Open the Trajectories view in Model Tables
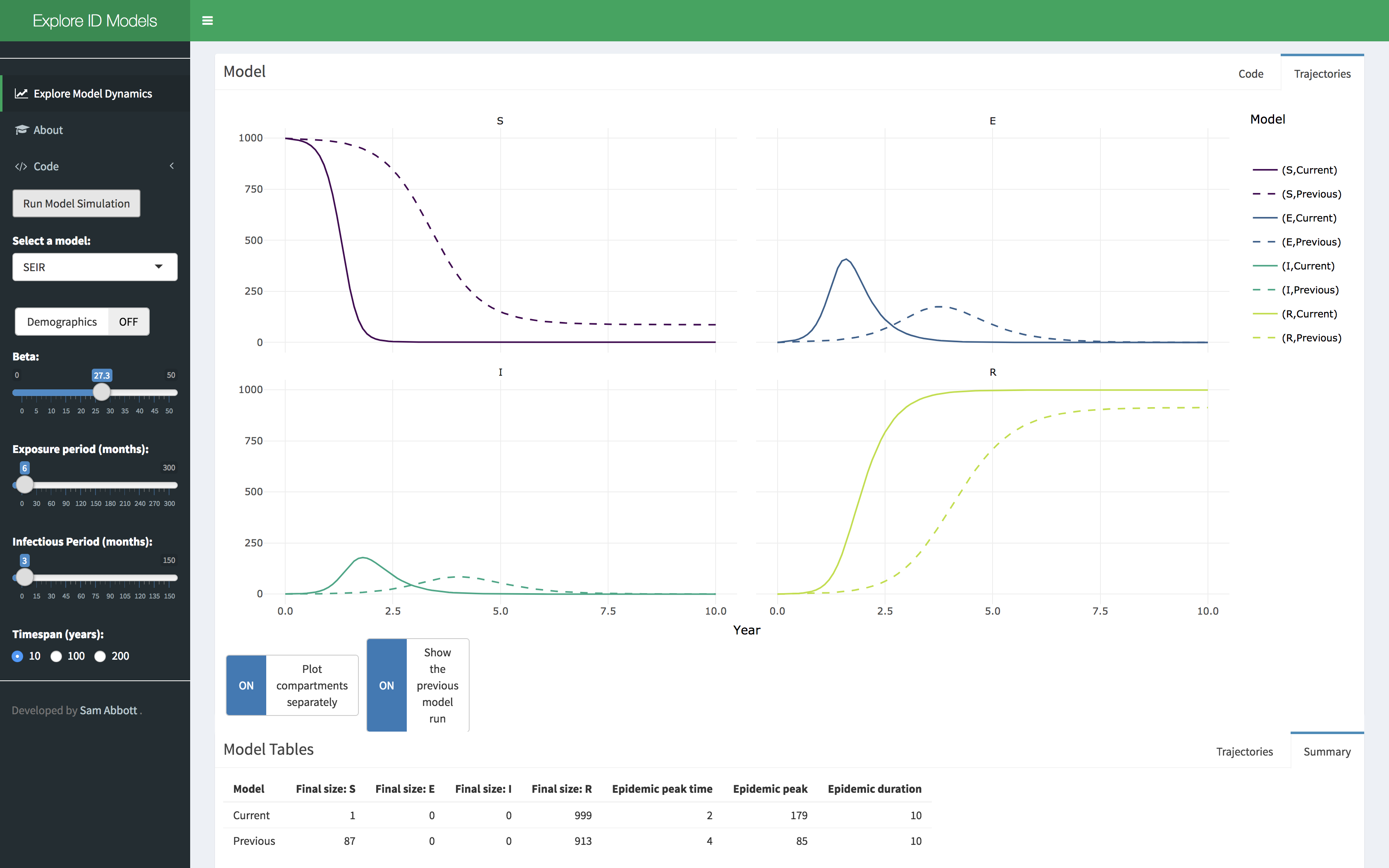 point(1245,751)
